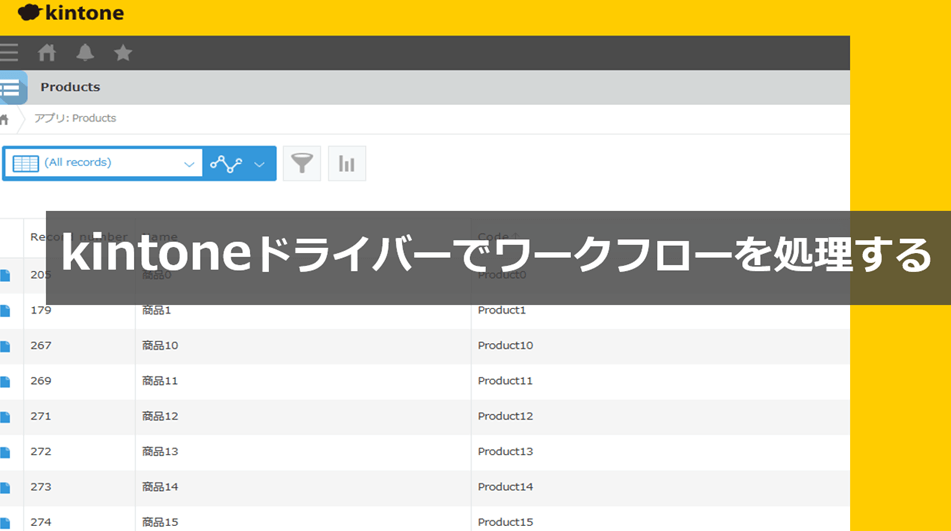Click the name cell 商品13

[160, 452]
